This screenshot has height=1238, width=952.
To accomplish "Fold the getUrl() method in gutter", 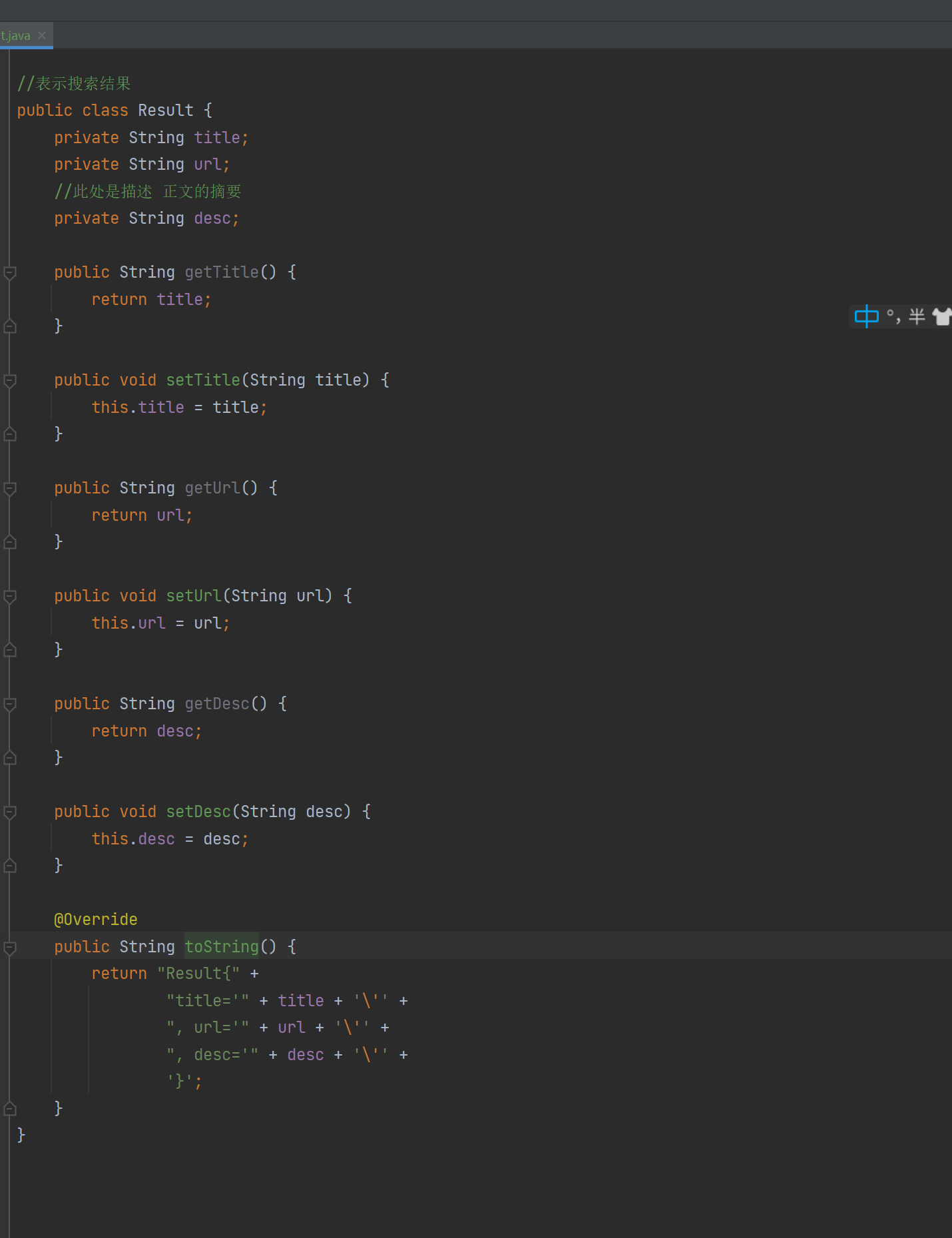I will pyautogui.click(x=10, y=488).
